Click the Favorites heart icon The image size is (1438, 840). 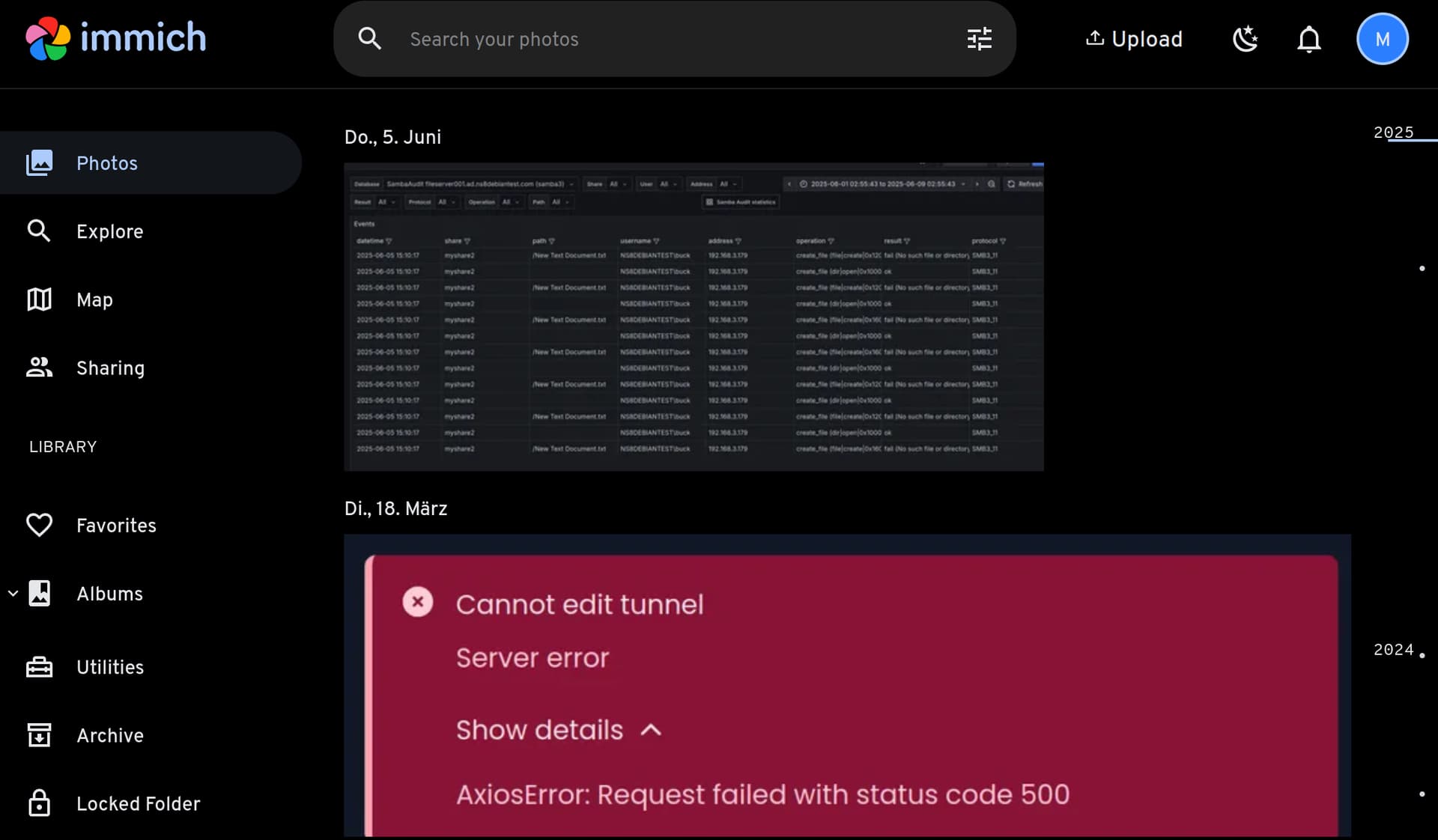[39, 525]
